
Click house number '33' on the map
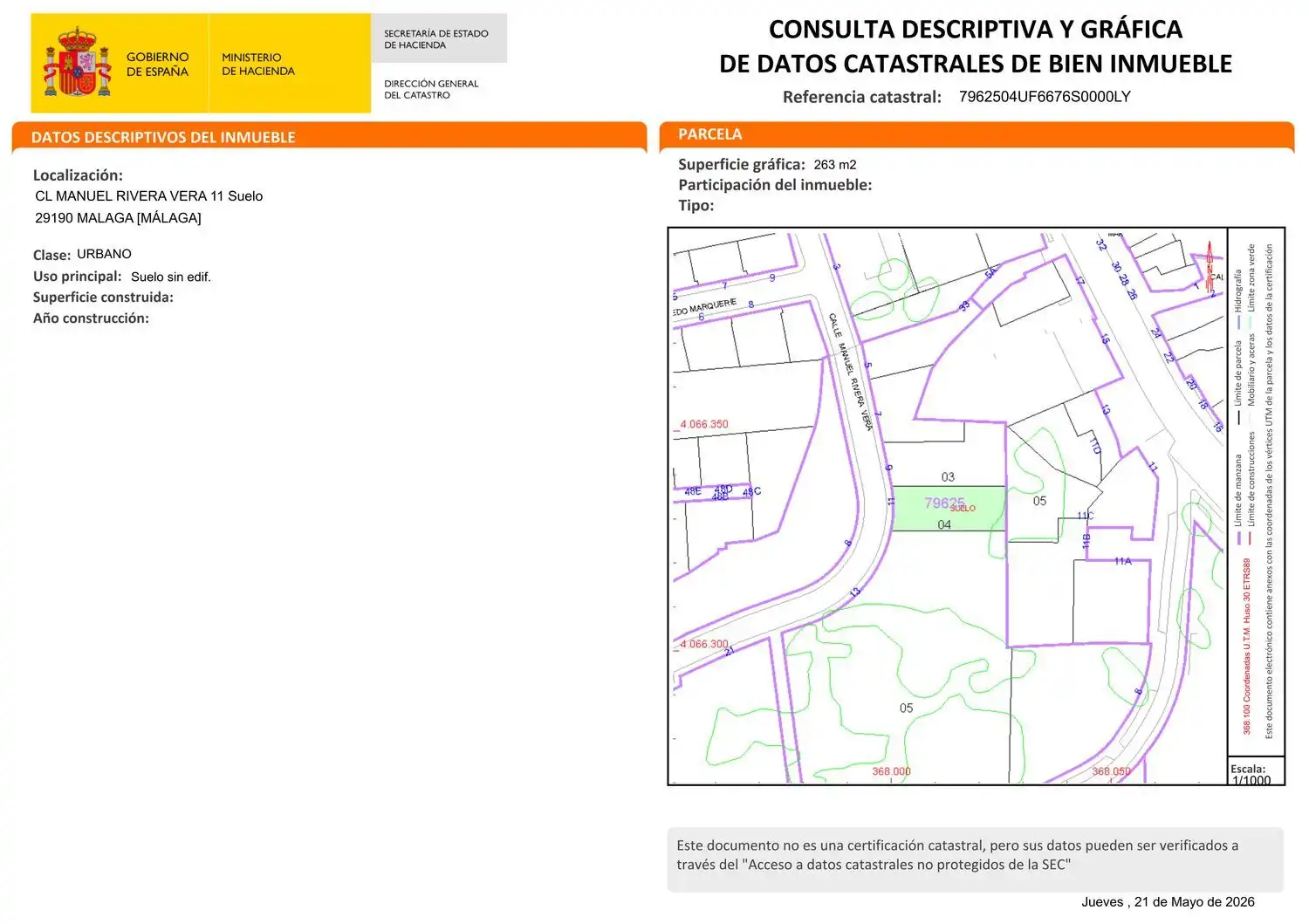[964, 306]
